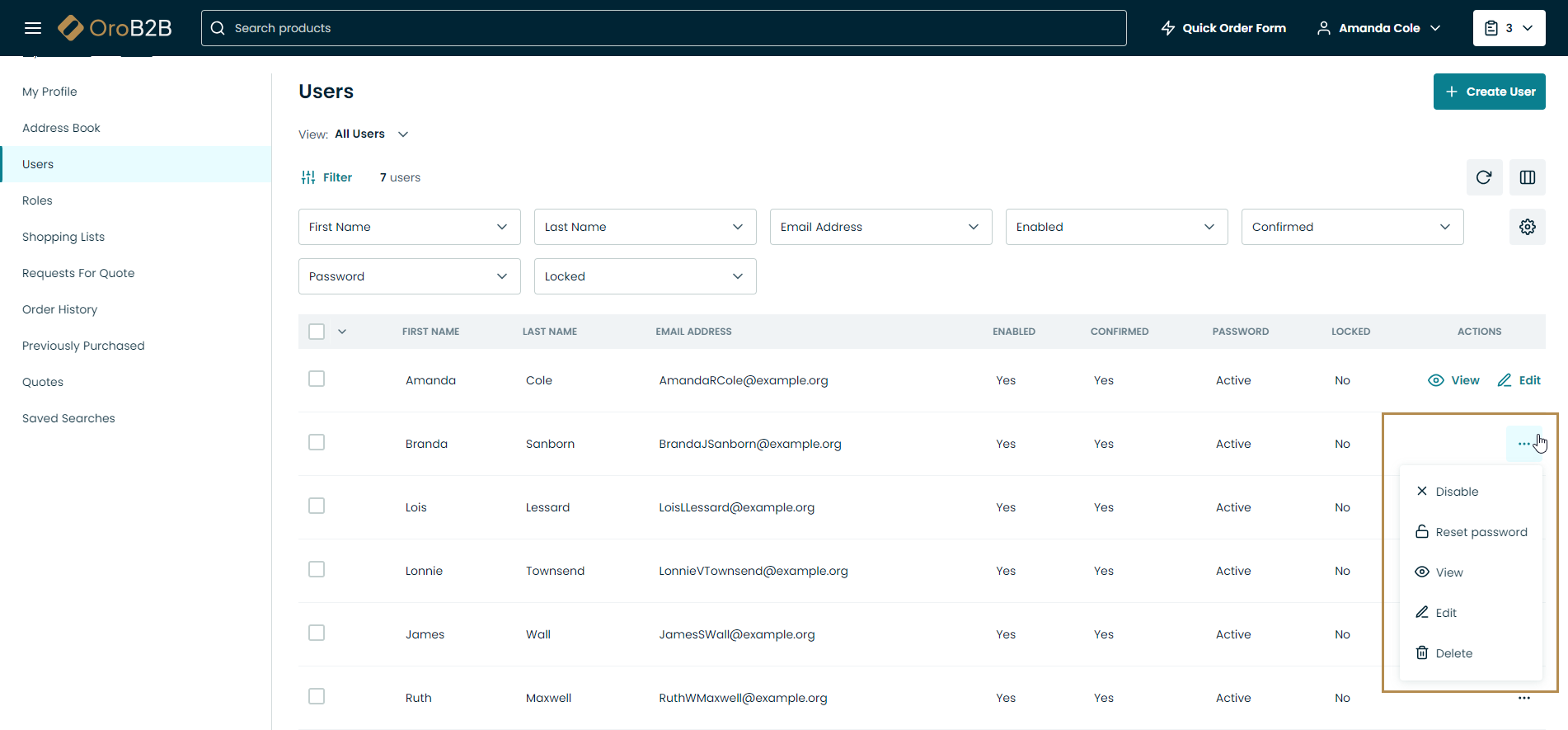1568x730 pixels.
Task: Open column manager icon
Action: [x=1527, y=177]
